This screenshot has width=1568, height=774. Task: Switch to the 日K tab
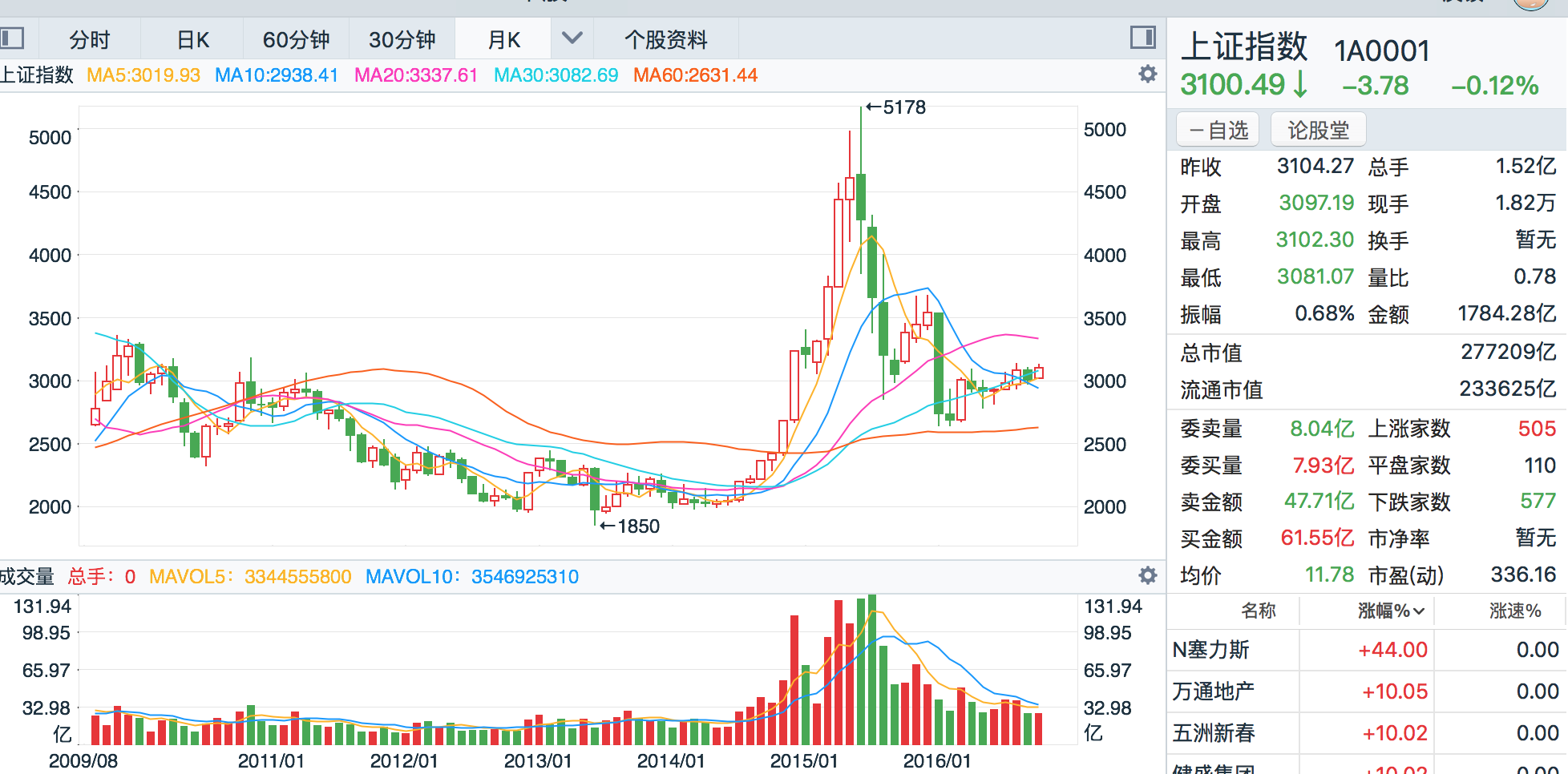(x=193, y=39)
